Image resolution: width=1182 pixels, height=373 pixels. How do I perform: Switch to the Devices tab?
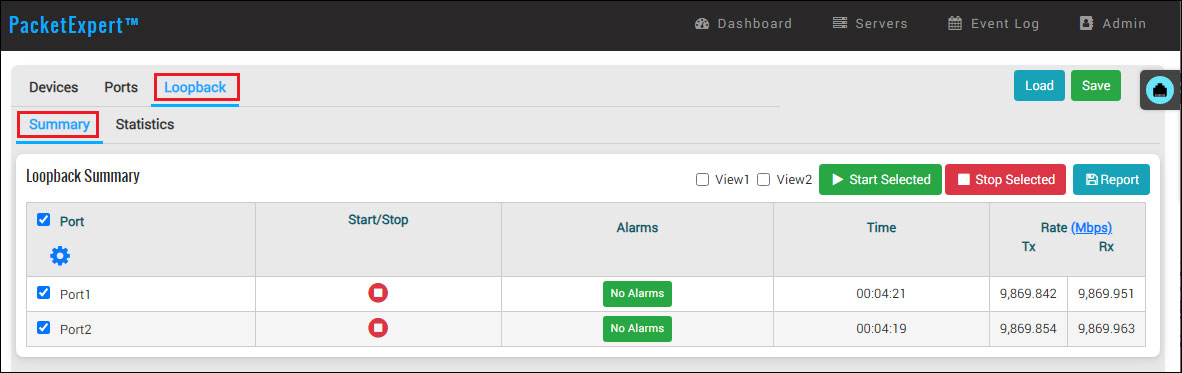click(54, 87)
